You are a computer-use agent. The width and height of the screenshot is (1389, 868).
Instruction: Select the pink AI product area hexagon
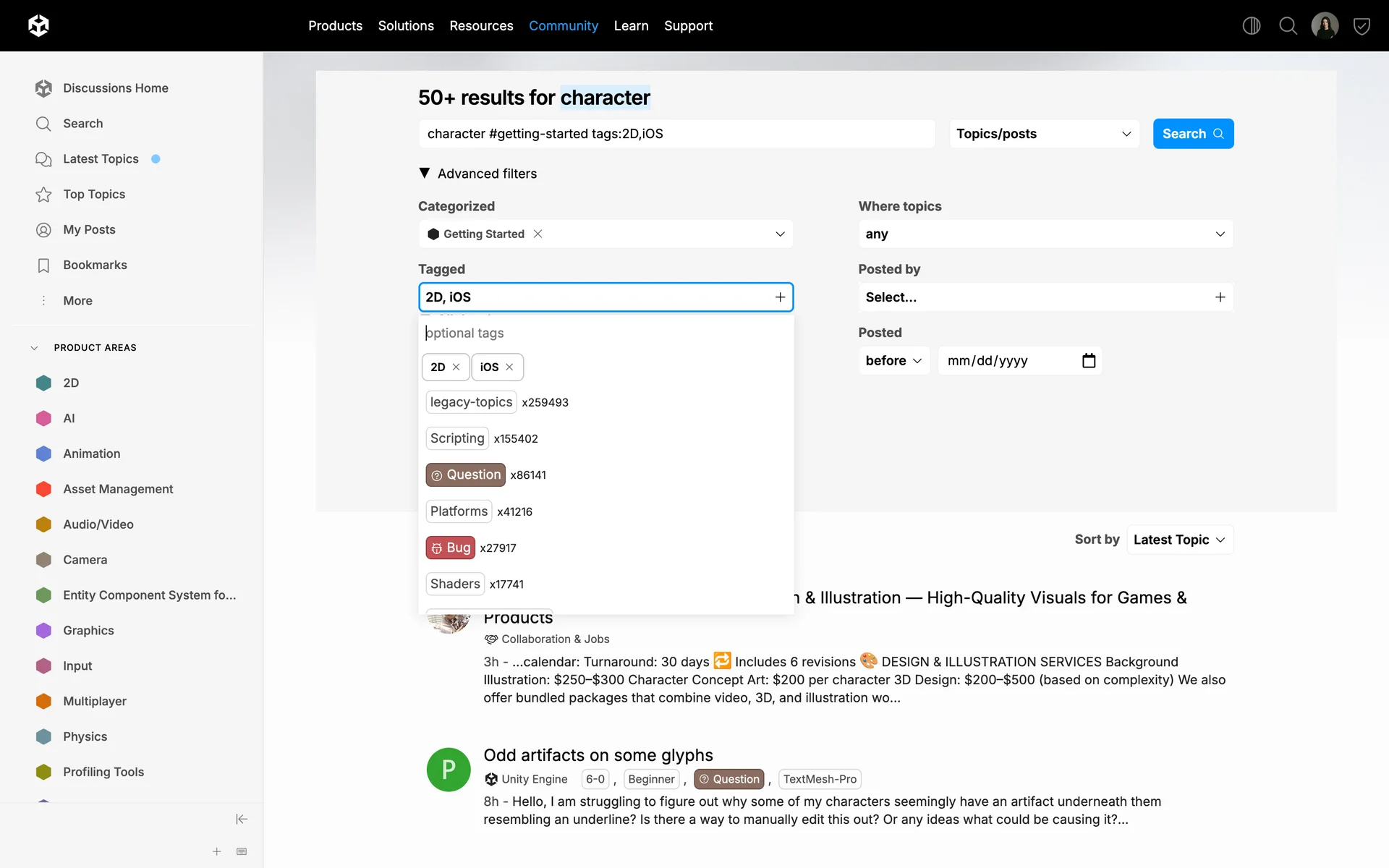pyautogui.click(x=43, y=418)
